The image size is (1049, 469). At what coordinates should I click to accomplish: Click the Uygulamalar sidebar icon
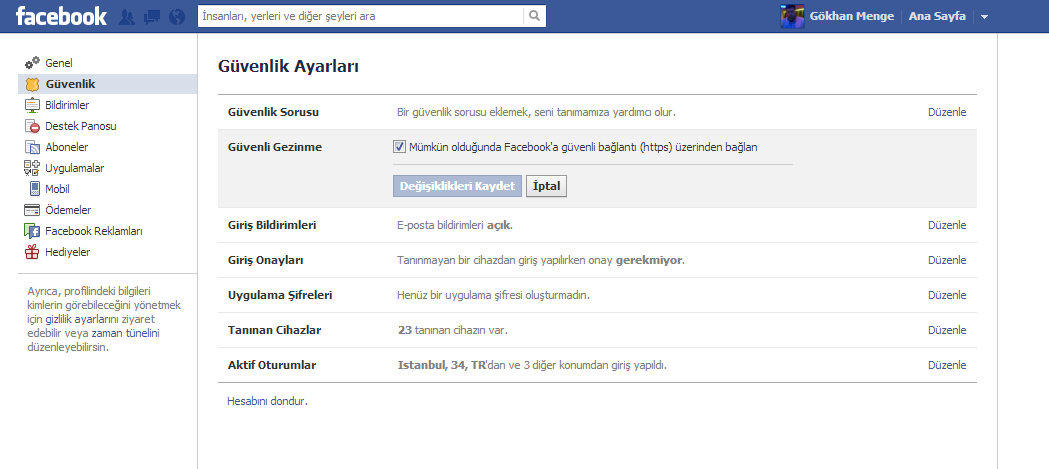pyautogui.click(x=32, y=168)
